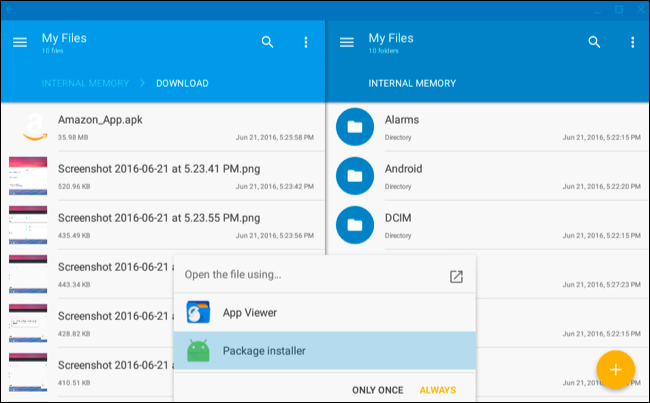
Task: Click the open-external icon in the dialog
Action: 456,277
